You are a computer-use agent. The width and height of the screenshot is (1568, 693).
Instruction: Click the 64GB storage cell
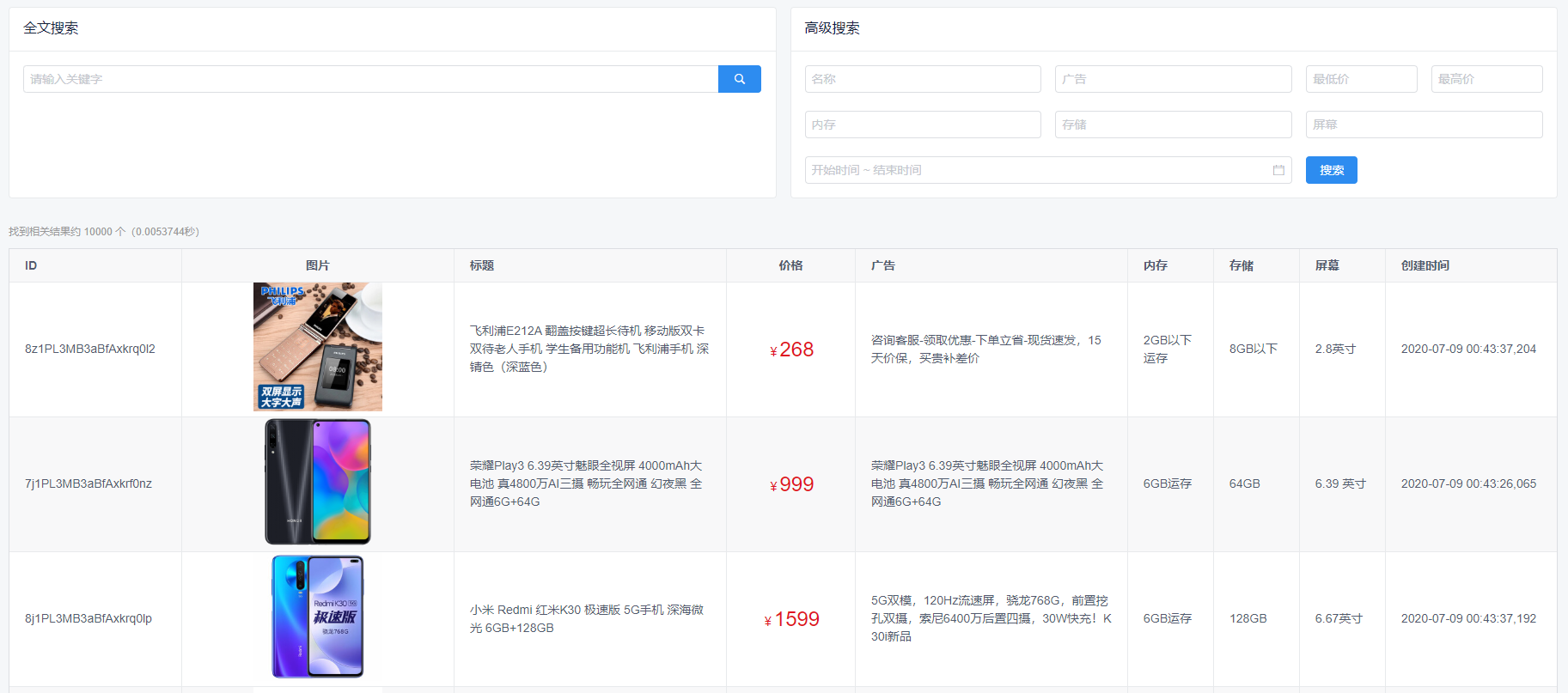point(1245,483)
